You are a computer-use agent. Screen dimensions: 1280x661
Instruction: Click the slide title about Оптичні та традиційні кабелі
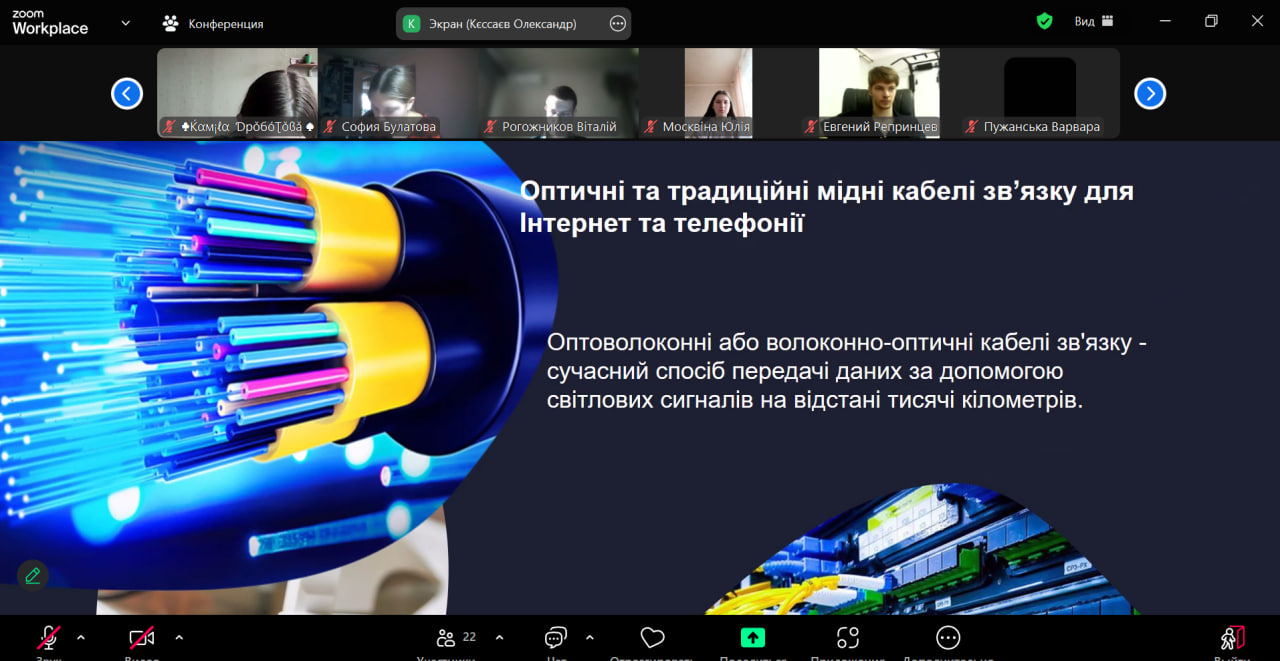click(826, 206)
